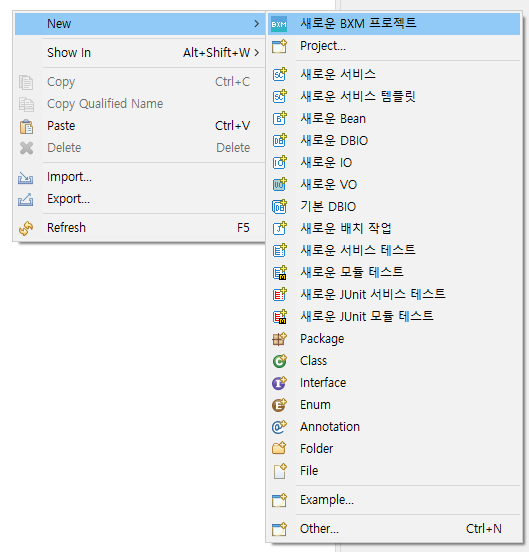This screenshot has height=552, width=529.
Task: Open the Show In menu entry
Action: pos(140,52)
